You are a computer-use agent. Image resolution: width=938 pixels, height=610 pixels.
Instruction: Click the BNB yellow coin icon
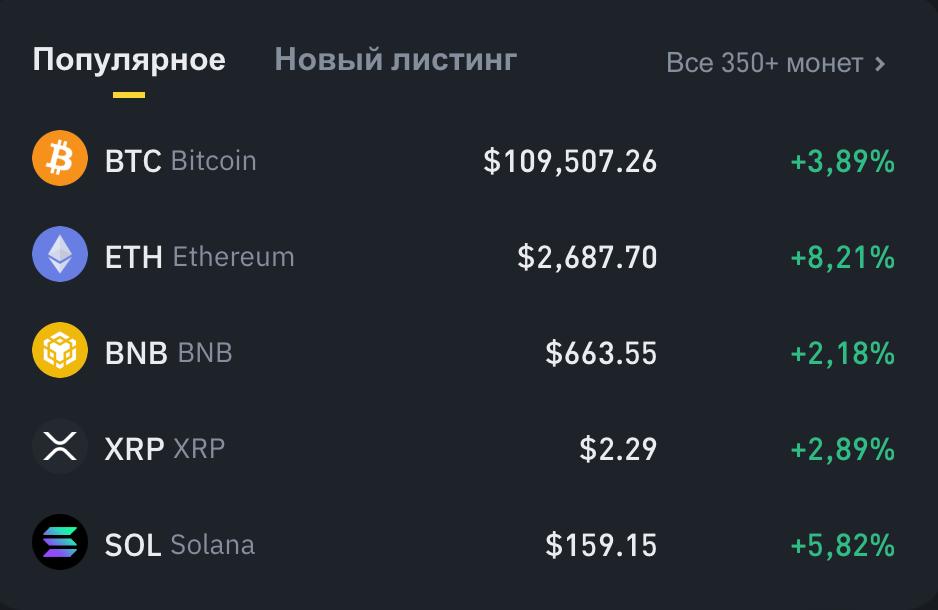(60, 352)
